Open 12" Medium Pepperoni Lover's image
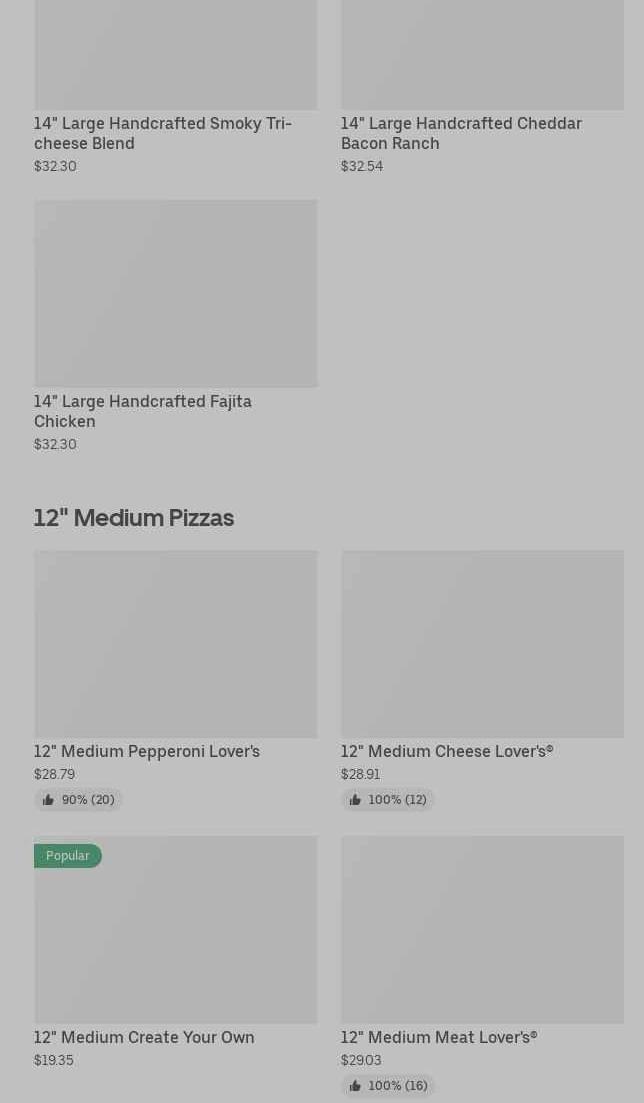 [x=175, y=644]
